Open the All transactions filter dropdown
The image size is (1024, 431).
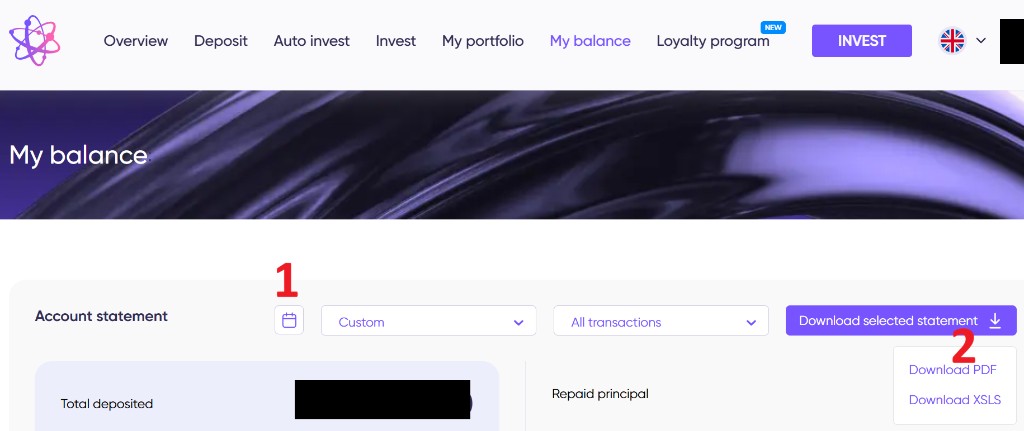coord(660,322)
